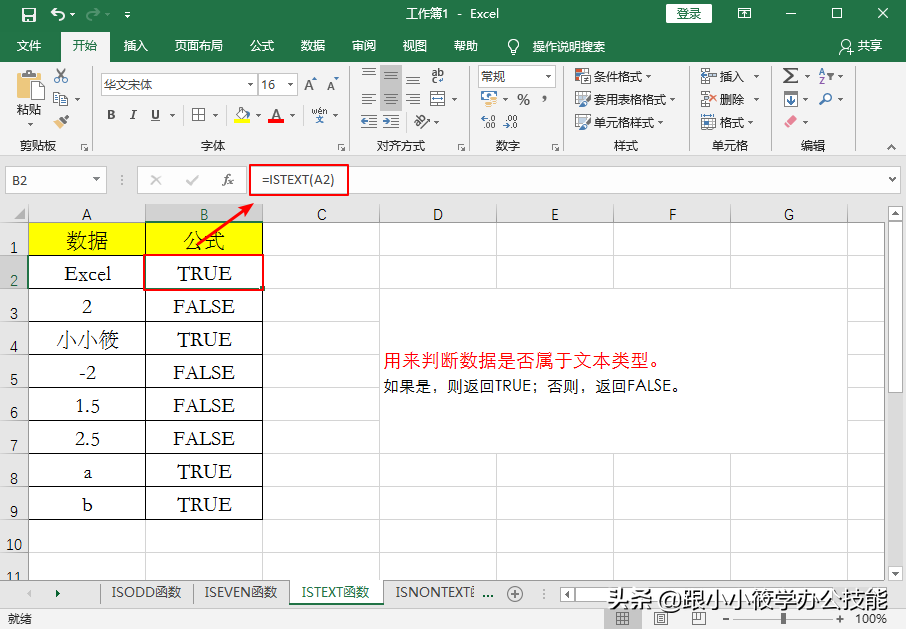906x629 pixels.
Task: Increase decimal places icon
Action: [488, 121]
